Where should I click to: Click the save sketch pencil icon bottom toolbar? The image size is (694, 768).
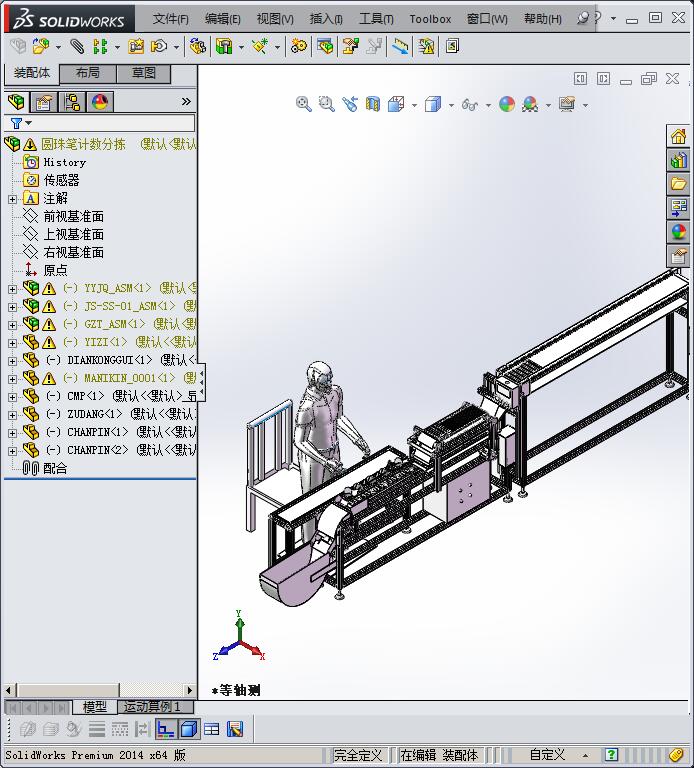[x=235, y=730]
